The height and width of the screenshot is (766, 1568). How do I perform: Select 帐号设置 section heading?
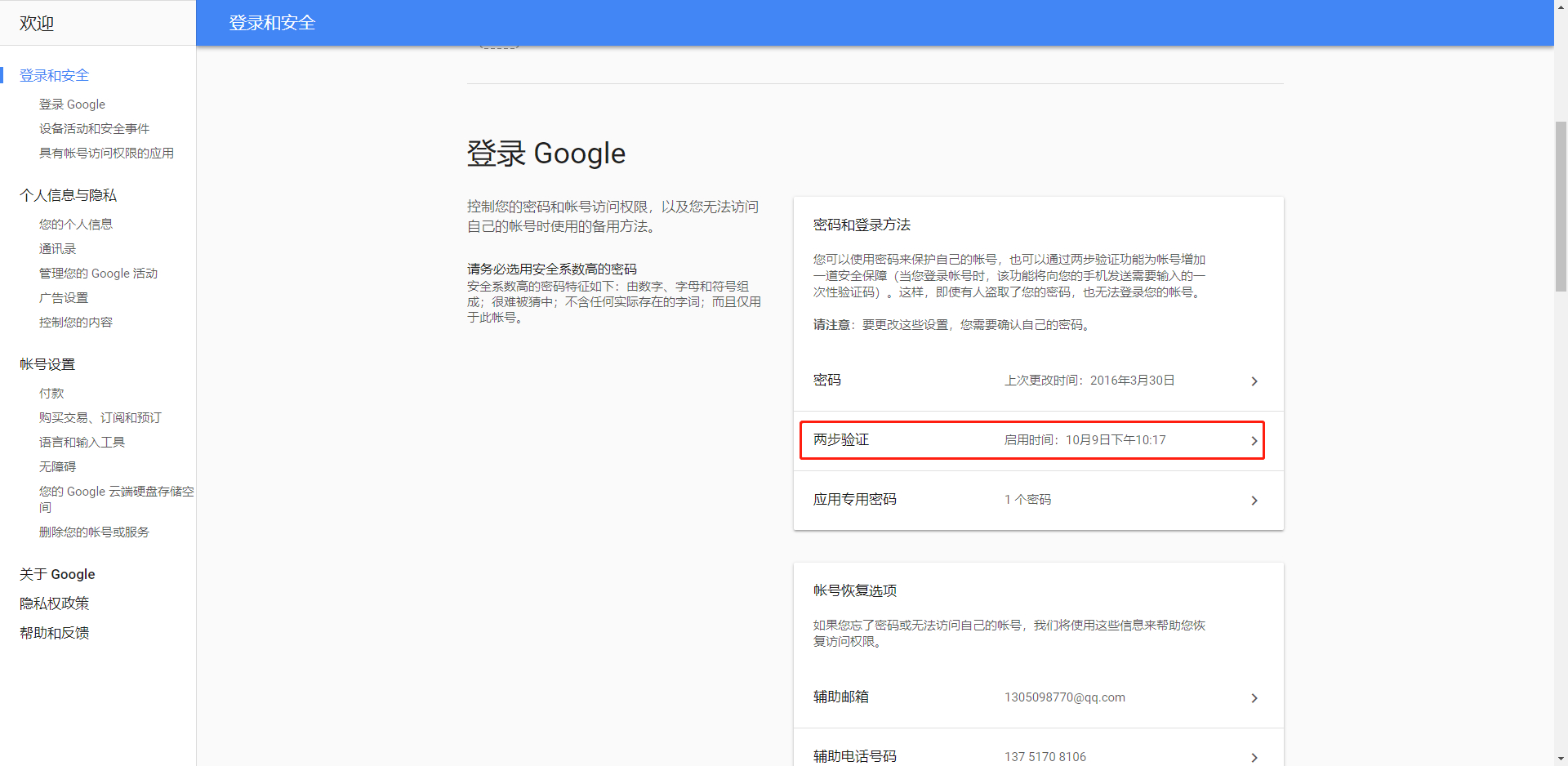coord(47,364)
